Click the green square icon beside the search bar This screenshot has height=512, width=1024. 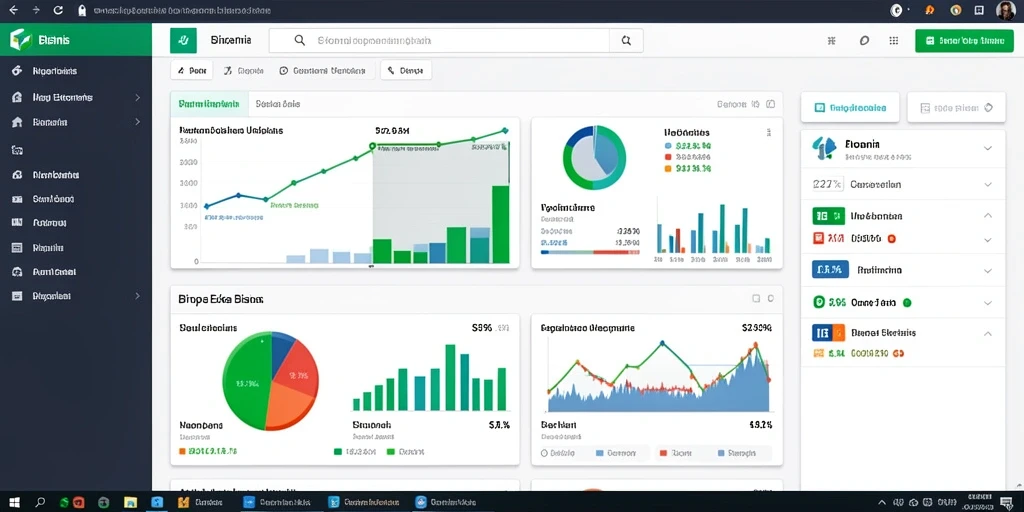pos(183,40)
